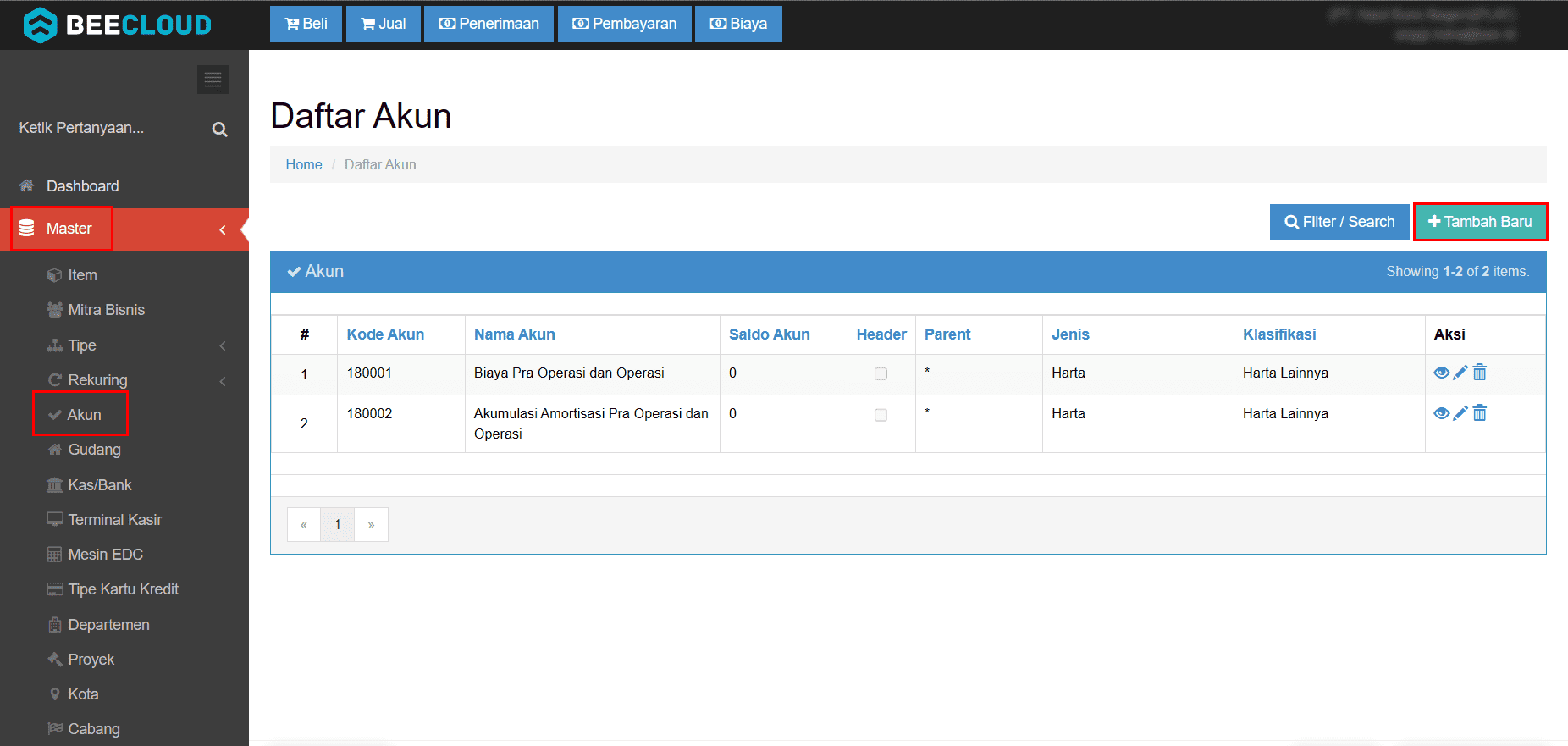Click the hamburger menu toggle icon
This screenshot has width=1568, height=746.
tap(213, 80)
